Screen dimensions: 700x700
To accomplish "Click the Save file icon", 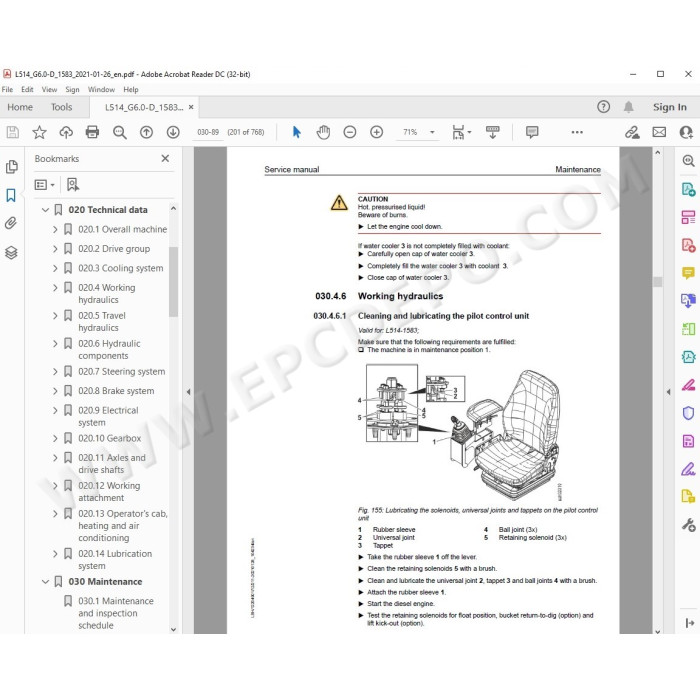I will (x=12, y=132).
